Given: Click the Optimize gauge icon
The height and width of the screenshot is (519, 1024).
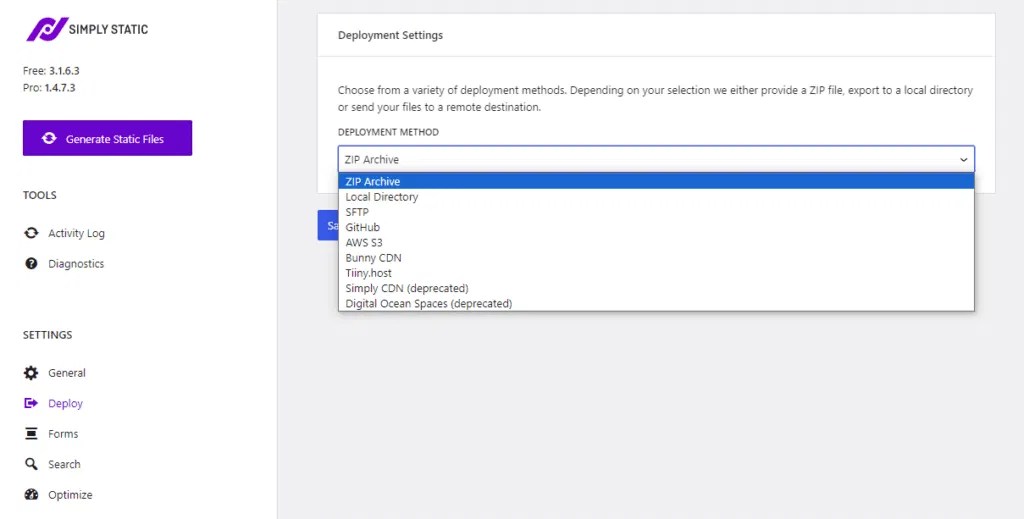Looking at the screenshot, I should [x=31, y=495].
